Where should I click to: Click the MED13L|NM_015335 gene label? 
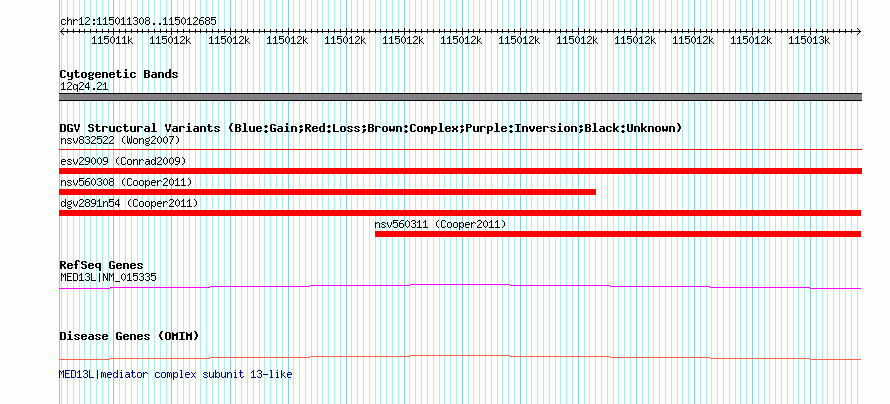(x=108, y=277)
